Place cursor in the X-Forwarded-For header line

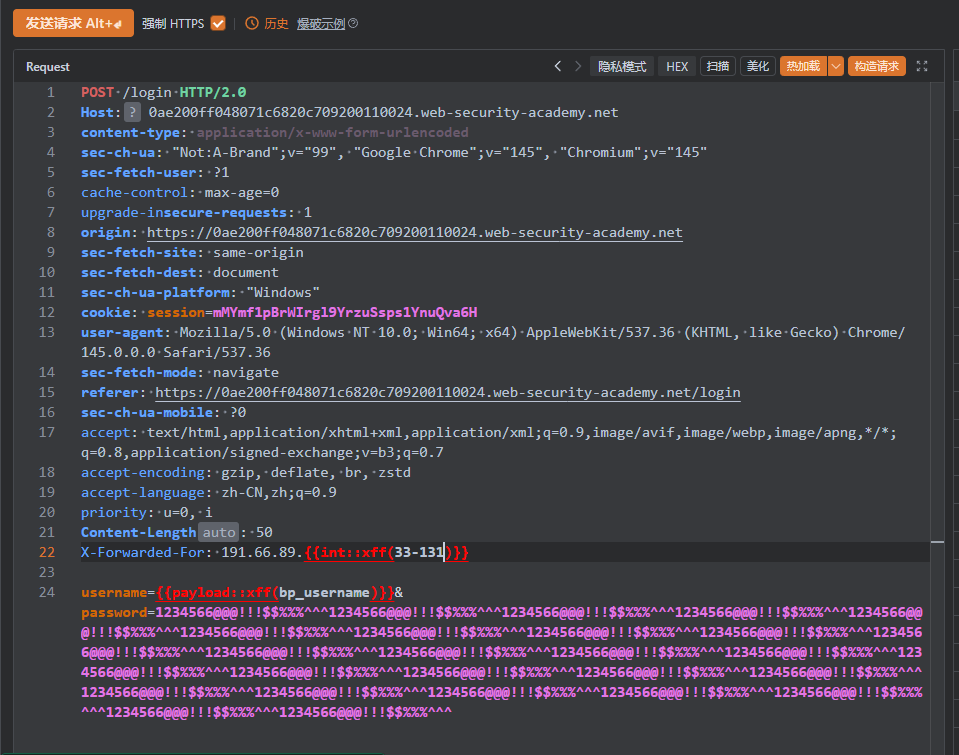[x=250, y=552]
